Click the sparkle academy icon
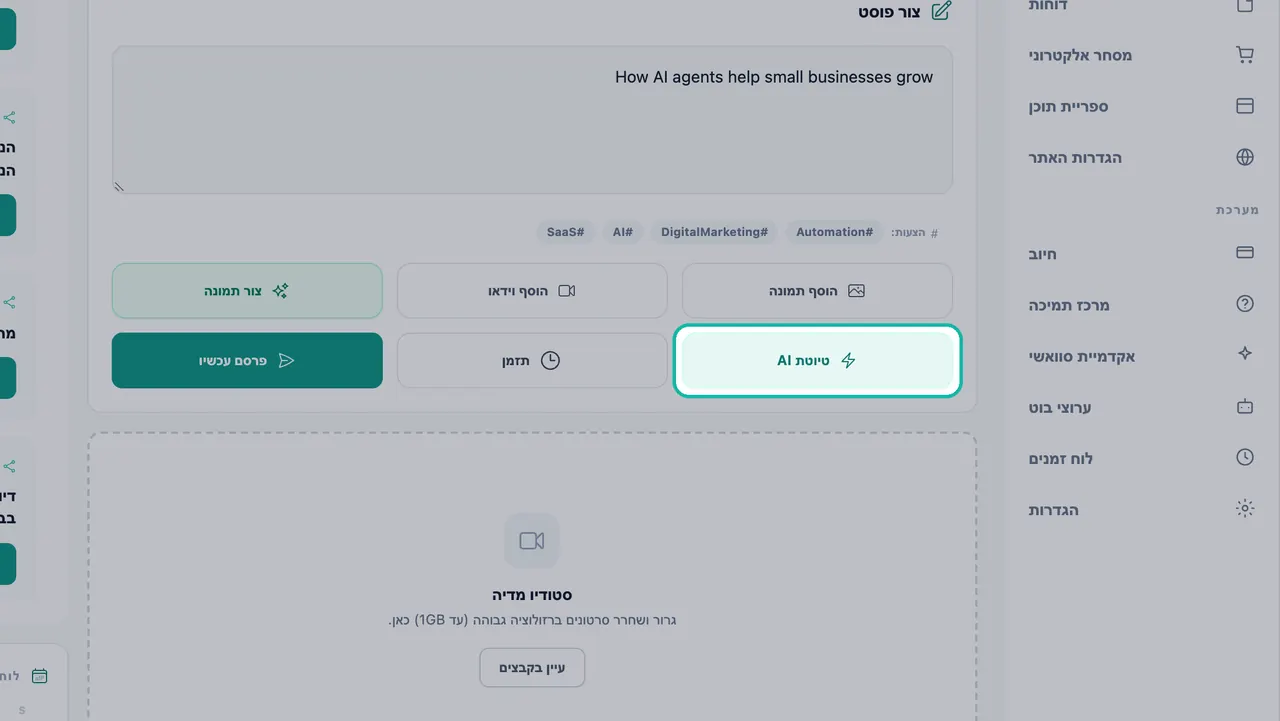Screen dimensions: 1280x721 [x=1245, y=354]
